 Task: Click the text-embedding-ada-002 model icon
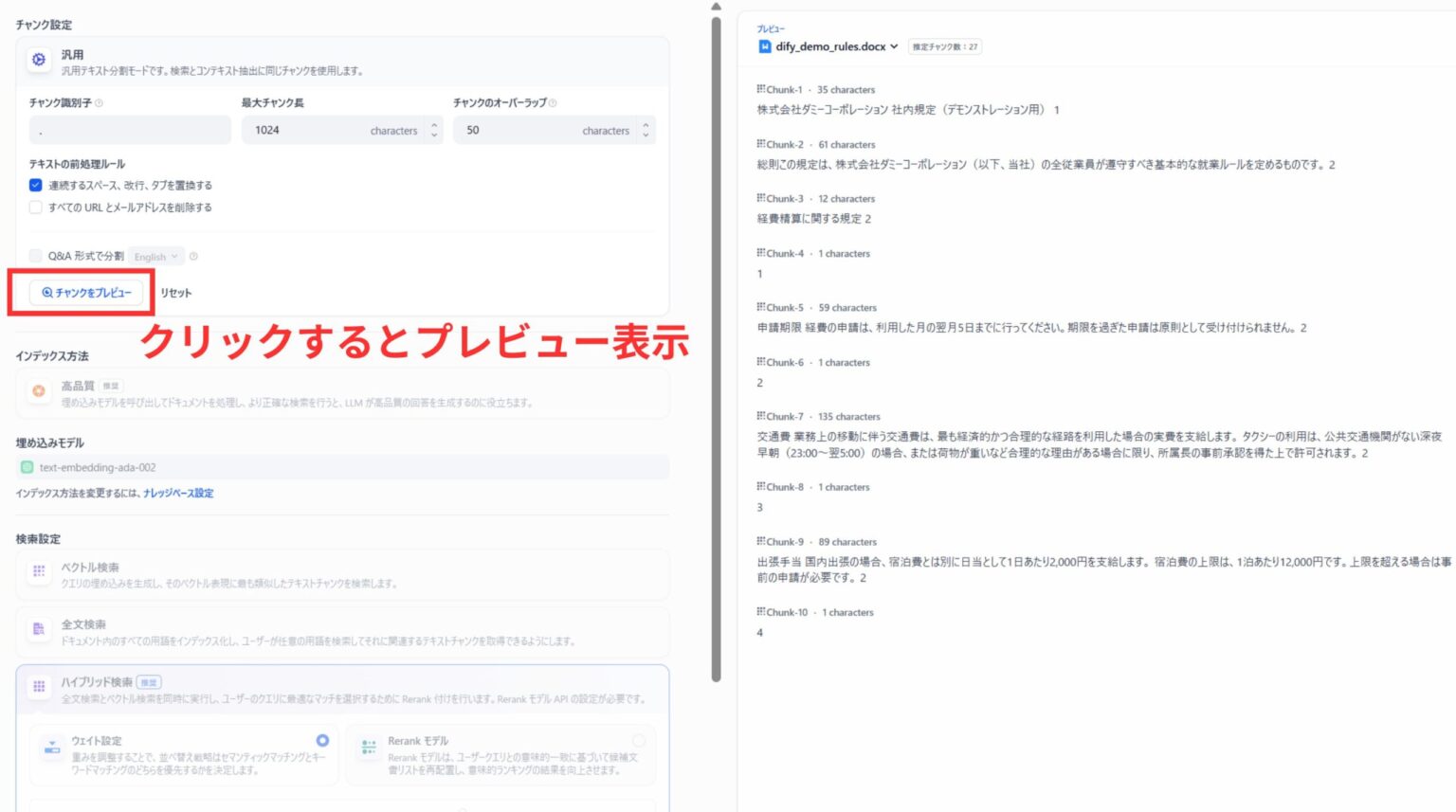click(27, 467)
